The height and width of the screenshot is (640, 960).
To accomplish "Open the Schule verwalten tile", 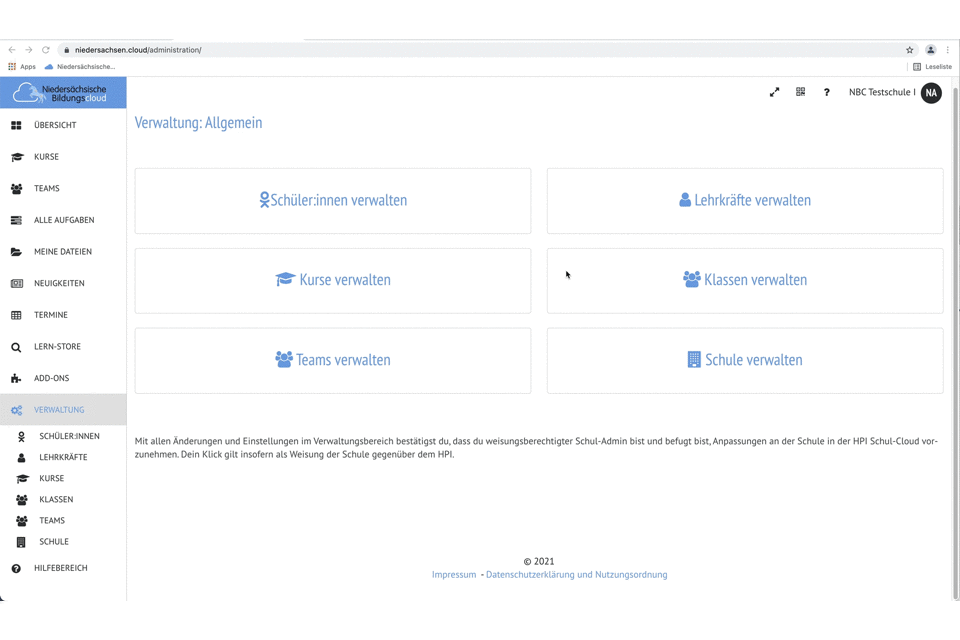I will (744, 360).
